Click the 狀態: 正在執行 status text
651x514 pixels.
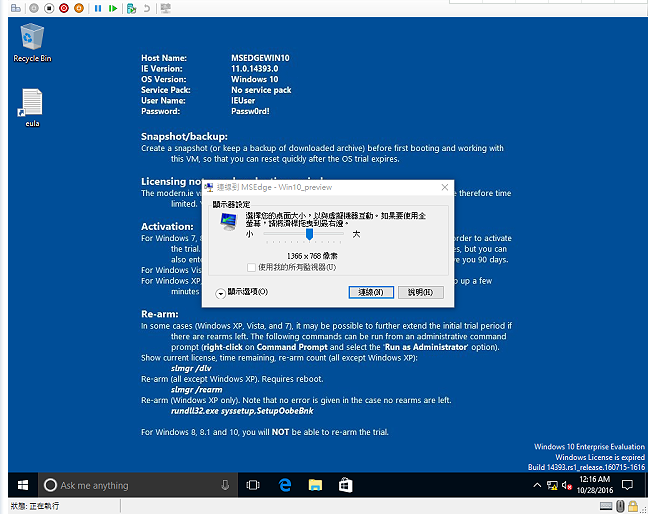pyautogui.click(x=34, y=506)
